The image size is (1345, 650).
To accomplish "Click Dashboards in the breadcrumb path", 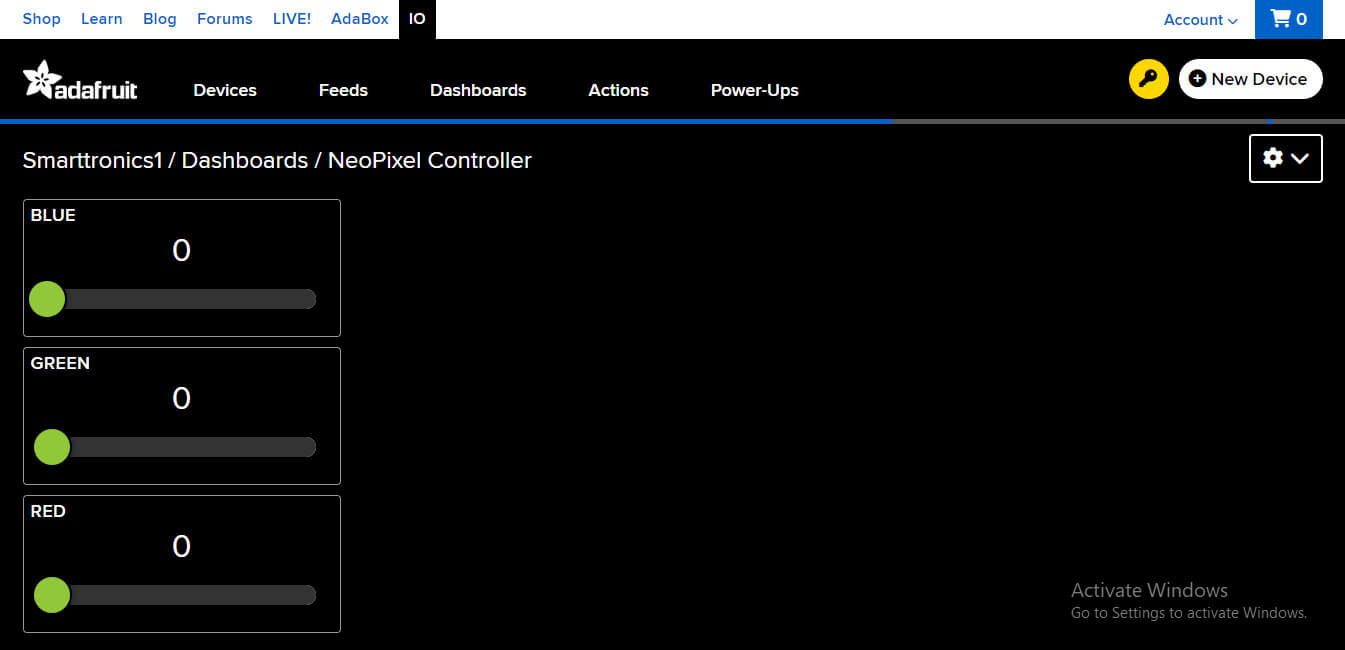I will 244,160.
